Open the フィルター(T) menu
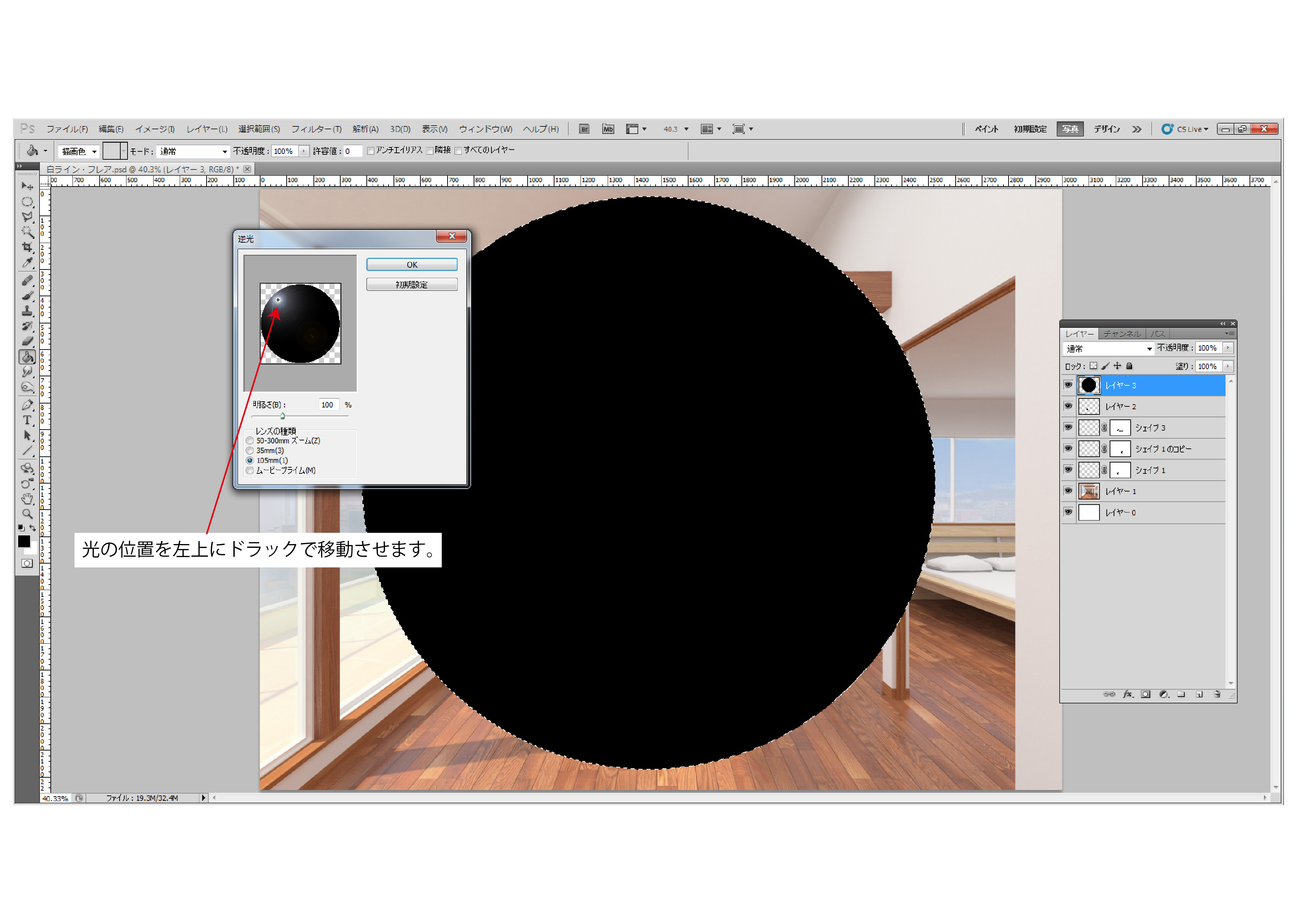Viewport: 1297px width, 924px height. (x=316, y=129)
